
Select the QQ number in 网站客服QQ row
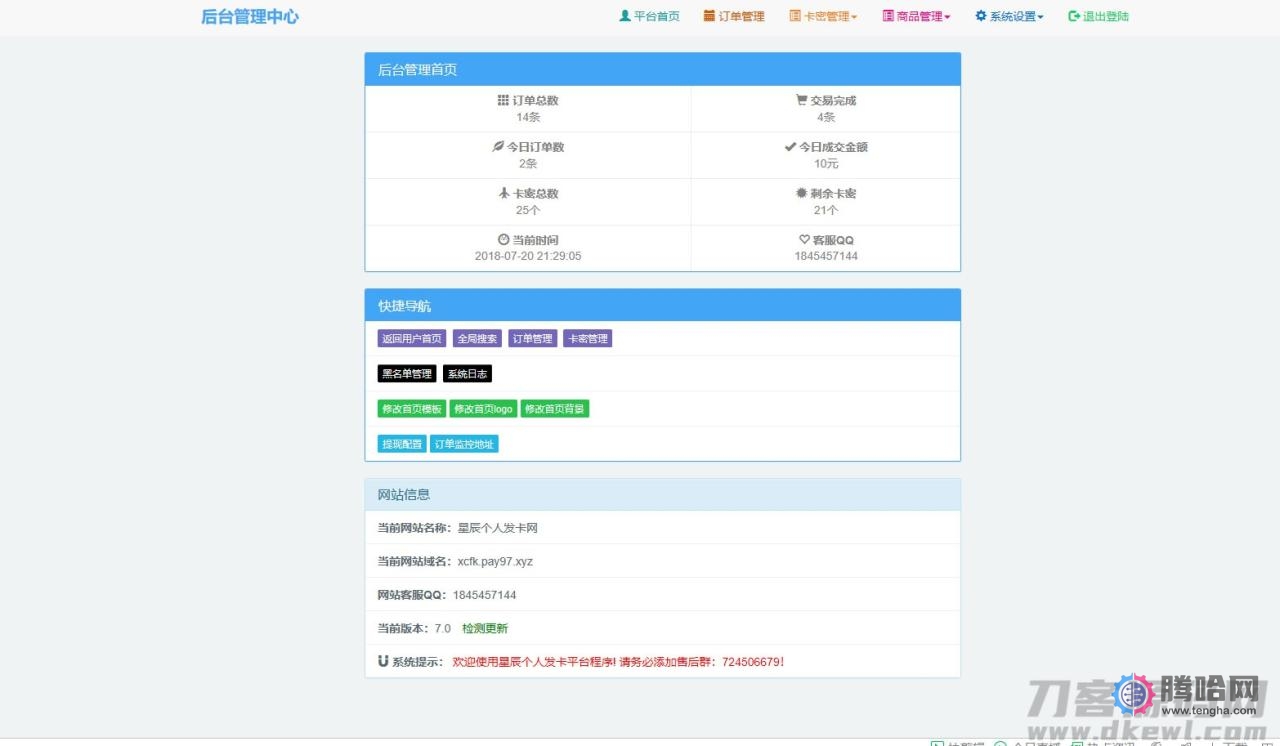(x=485, y=595)
